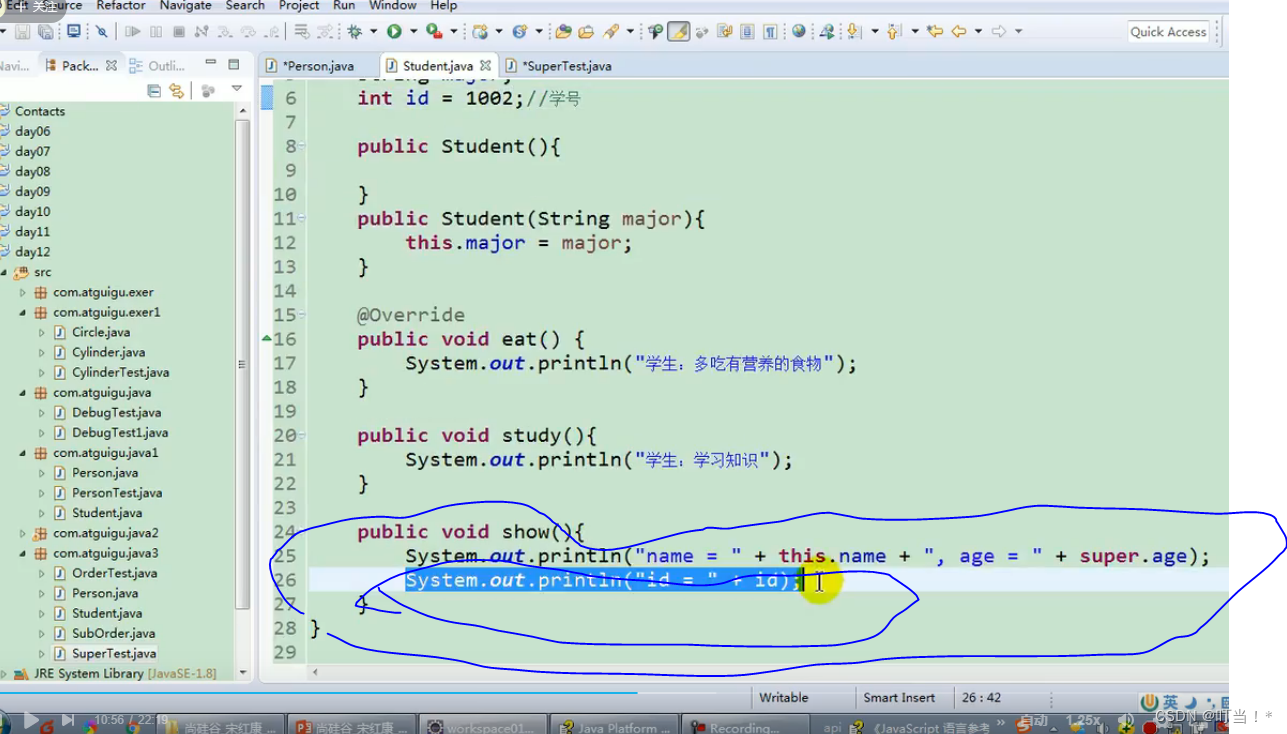Switch to the Outline view tab
The image size is (1287, 734).
(x=158, y=66)
